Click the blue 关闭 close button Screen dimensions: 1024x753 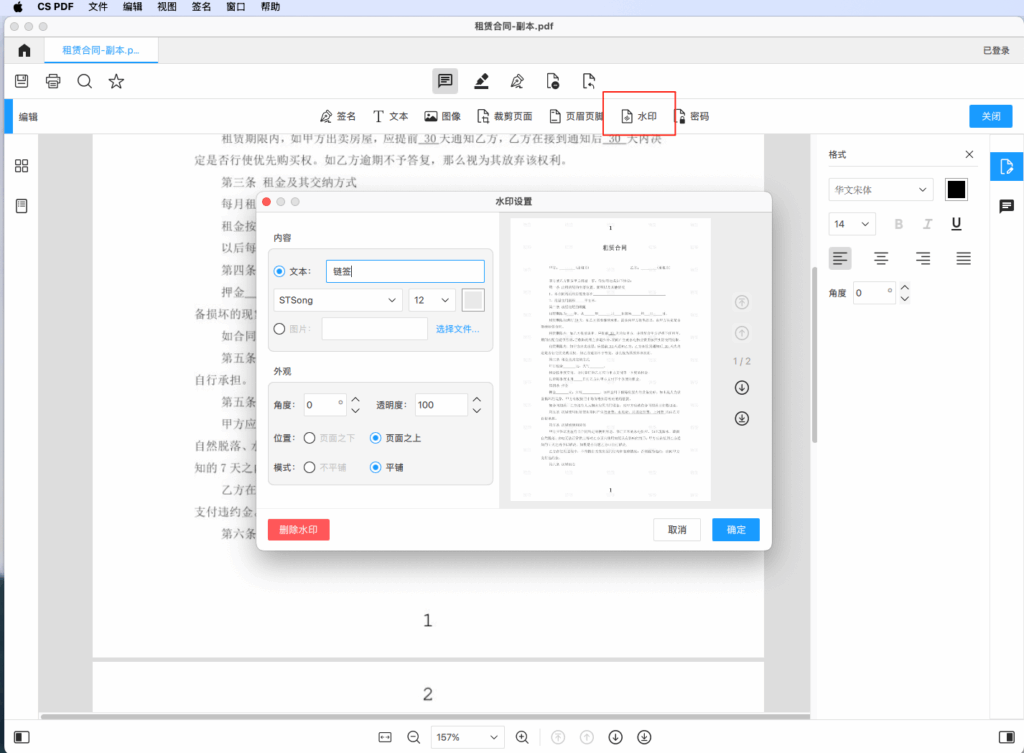991,116
